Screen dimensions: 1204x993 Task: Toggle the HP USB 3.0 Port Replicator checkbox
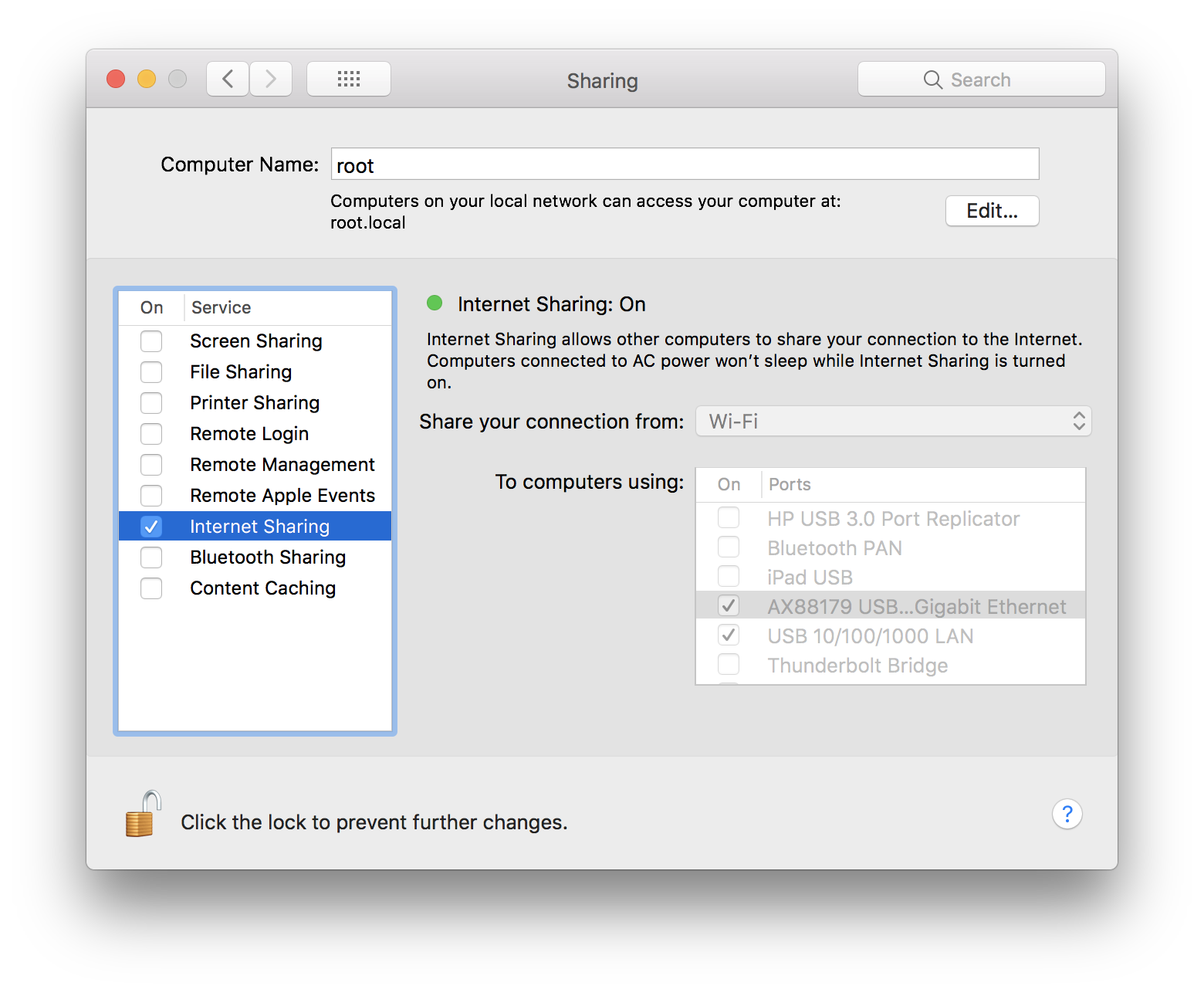(x=729, y=517)
